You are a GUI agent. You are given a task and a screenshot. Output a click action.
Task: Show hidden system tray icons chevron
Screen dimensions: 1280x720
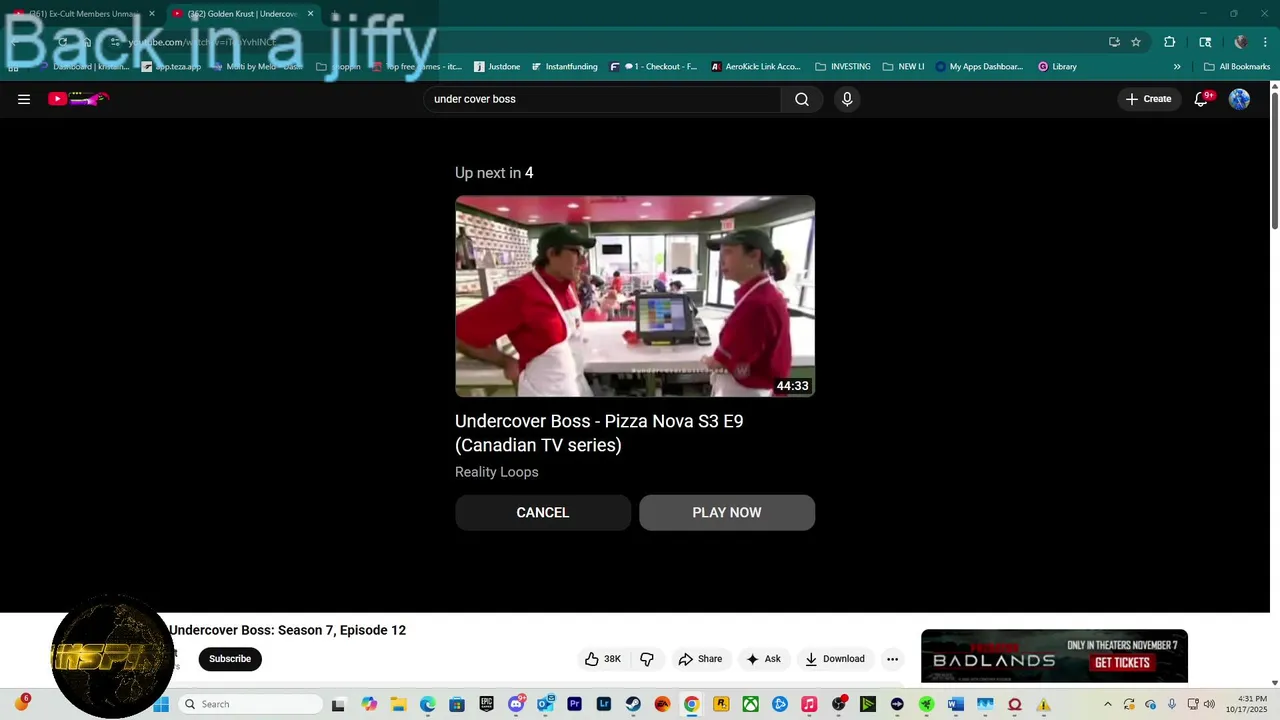(x=1107, y=704)
